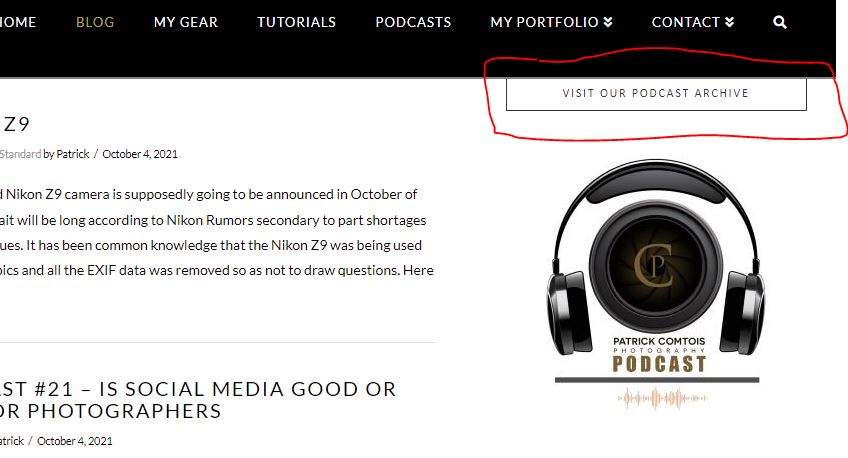Image resolution: width=848 pixels, height=458 pixels.
Task: Click the Home menu item
Action: 18,22
